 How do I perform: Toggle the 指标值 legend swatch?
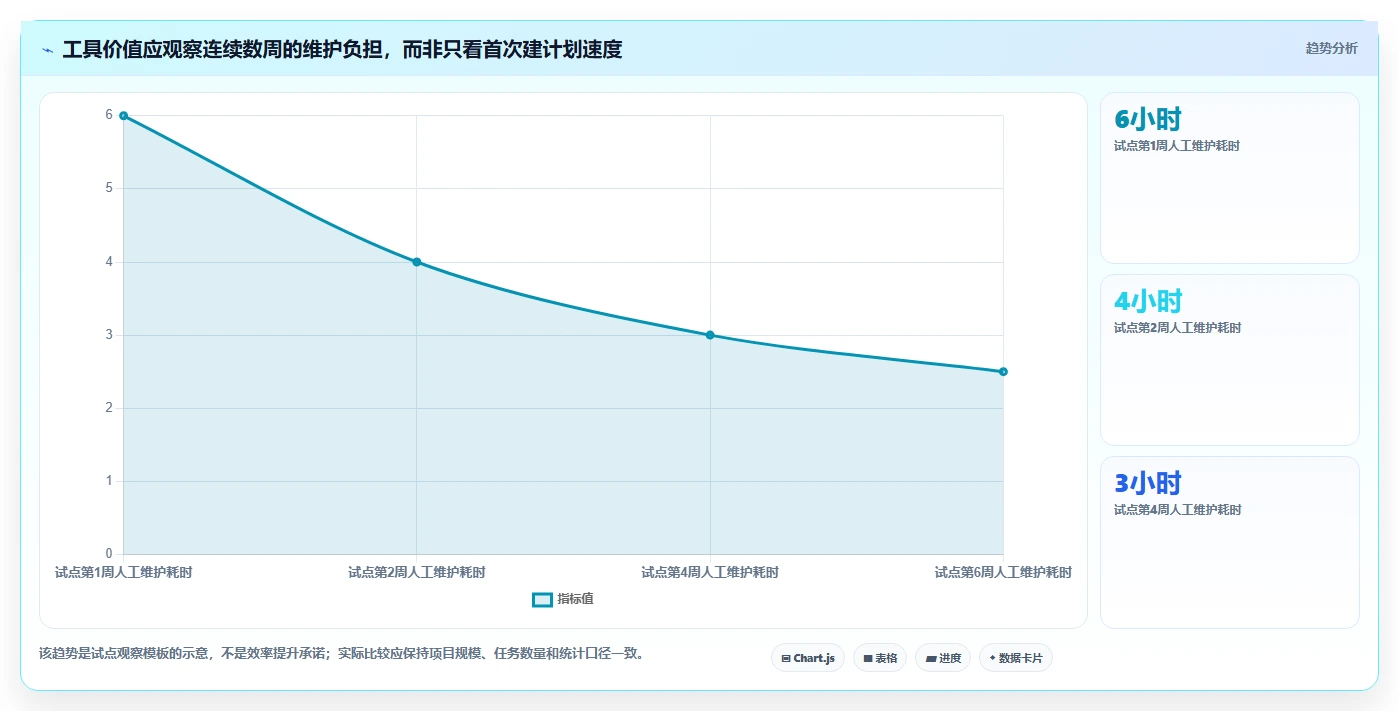tap(542, 599)
